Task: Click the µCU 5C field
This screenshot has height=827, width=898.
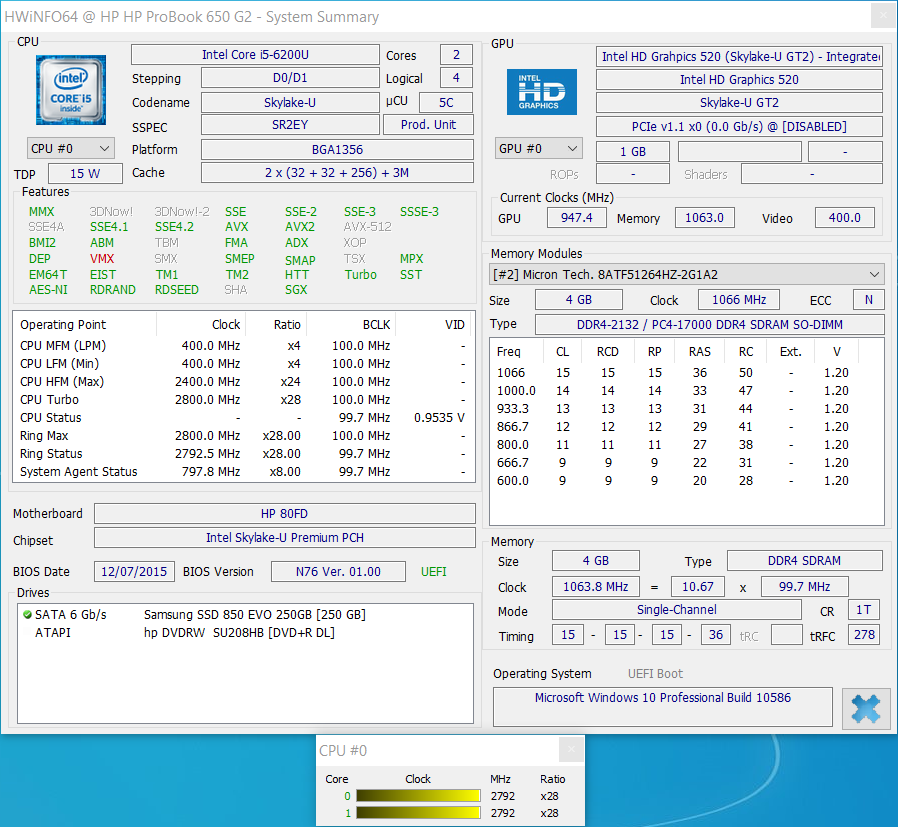Action: pyautogui.click(x=446, y=103)
